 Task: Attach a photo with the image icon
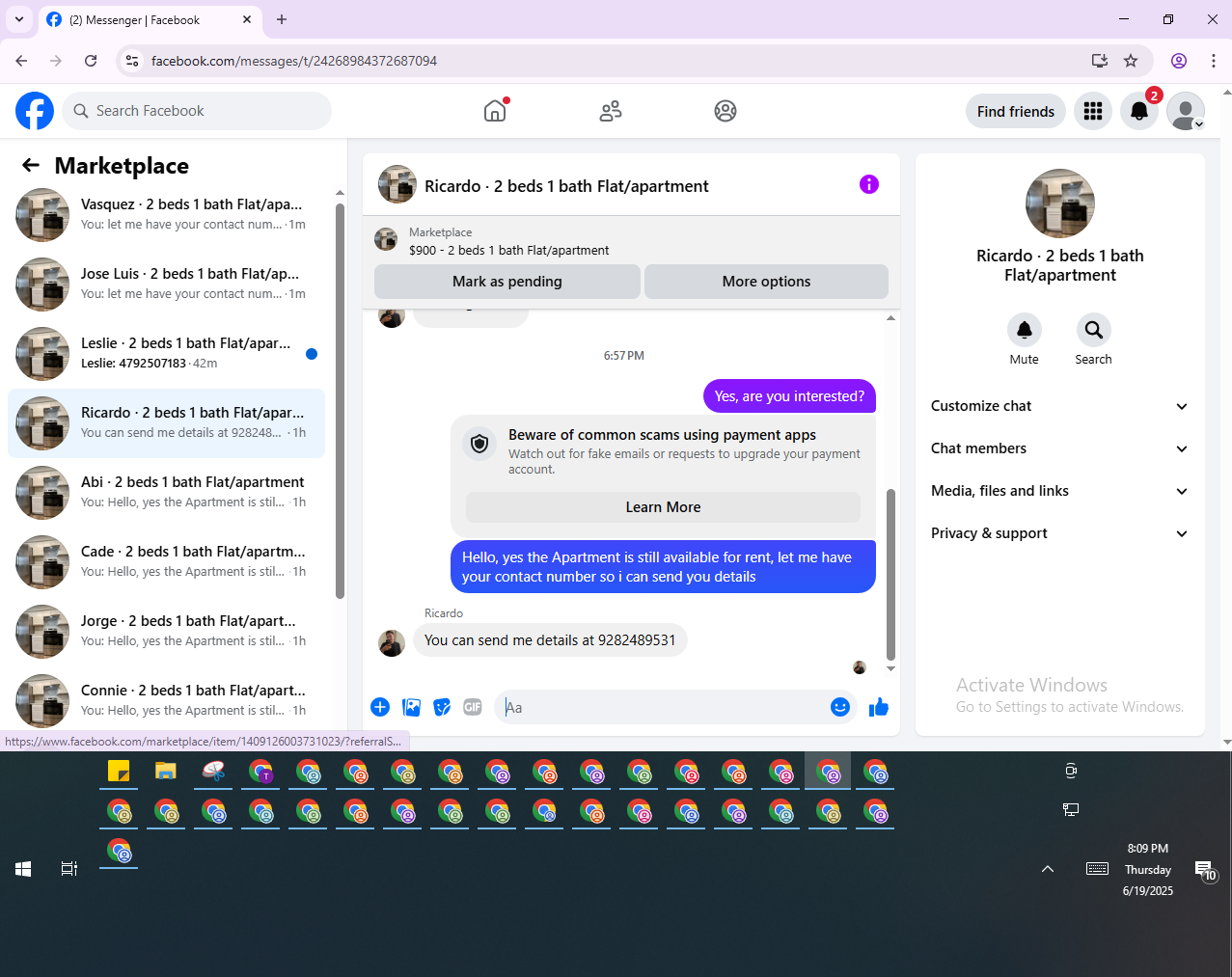tap(411, 707)
